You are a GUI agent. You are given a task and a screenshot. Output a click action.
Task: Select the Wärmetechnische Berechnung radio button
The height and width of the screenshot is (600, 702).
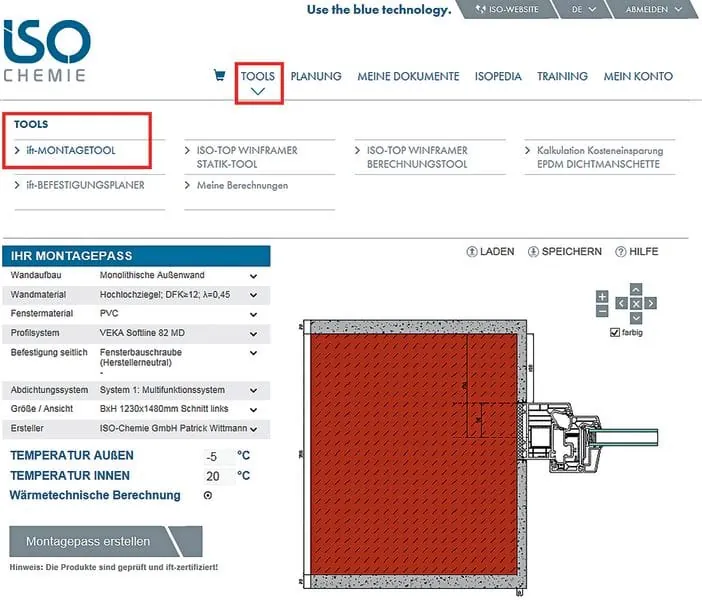[x=208, y=495]
